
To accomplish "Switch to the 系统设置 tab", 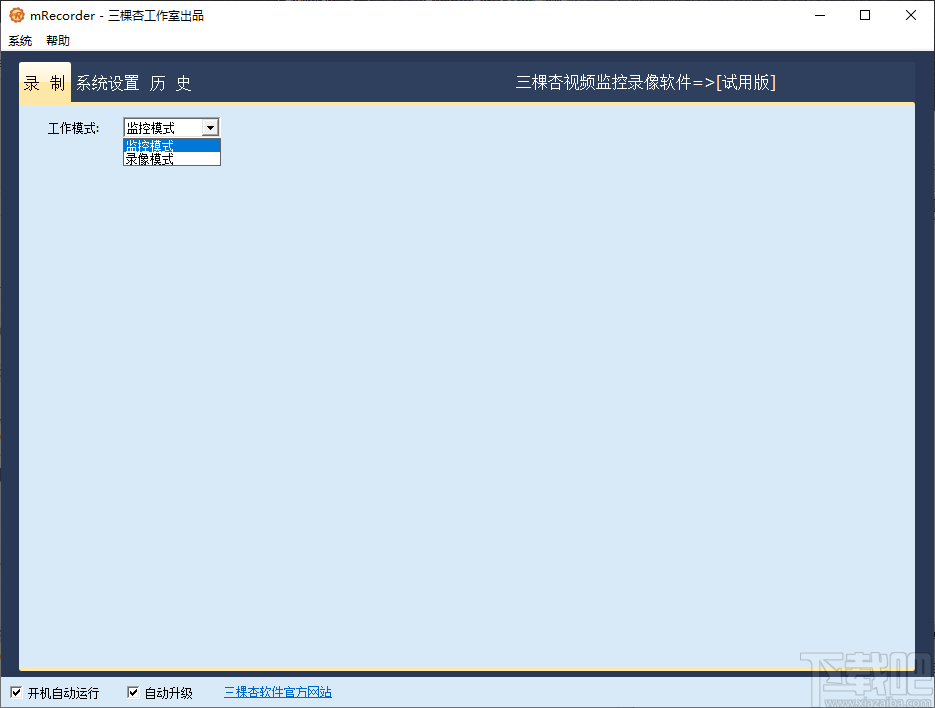I will [105, 83].
